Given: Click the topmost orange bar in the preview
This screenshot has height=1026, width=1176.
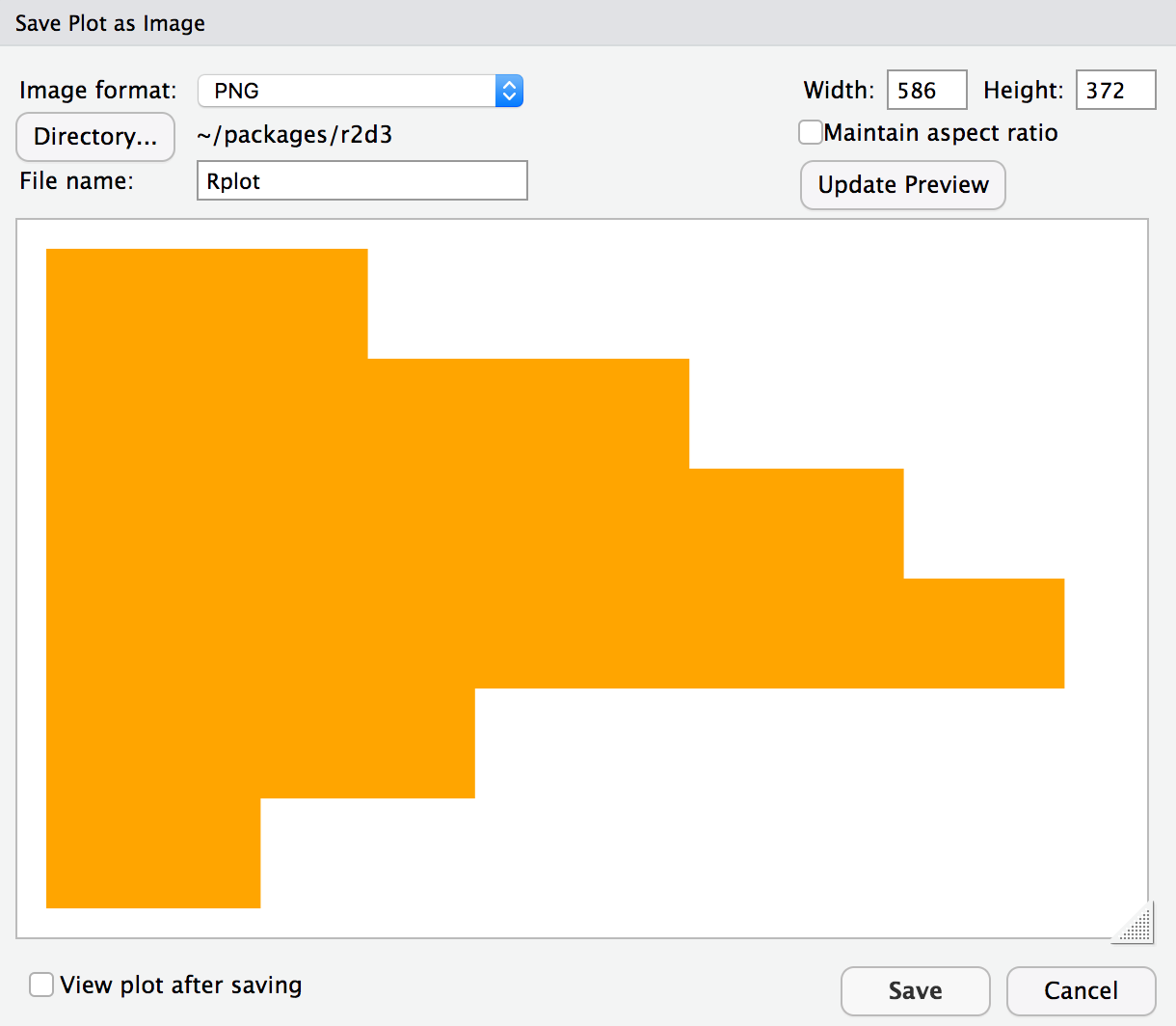Looking at the screenshot, I should (206, 304).
